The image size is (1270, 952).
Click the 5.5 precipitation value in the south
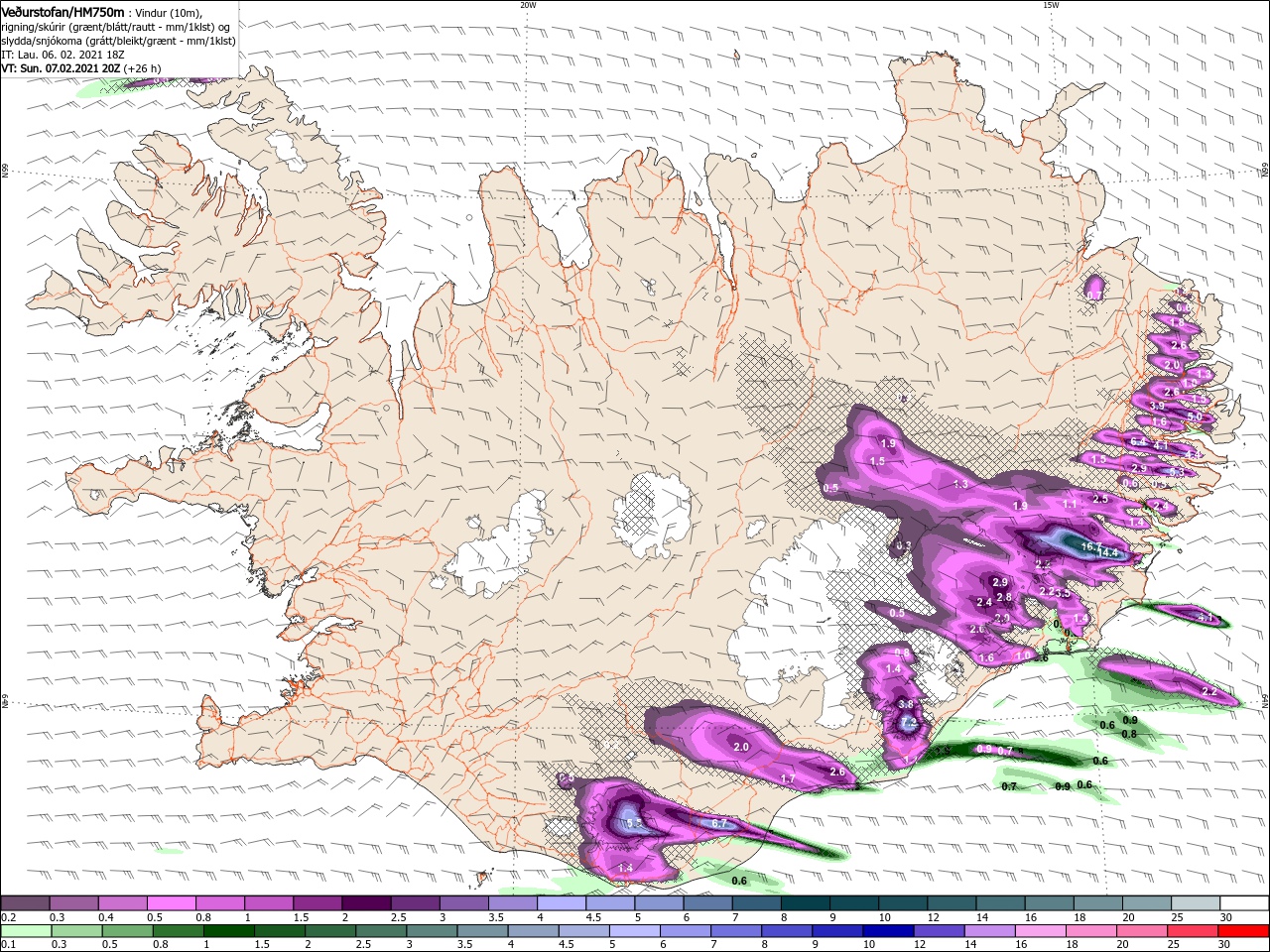pyautogui.click(x=634, y=824)
